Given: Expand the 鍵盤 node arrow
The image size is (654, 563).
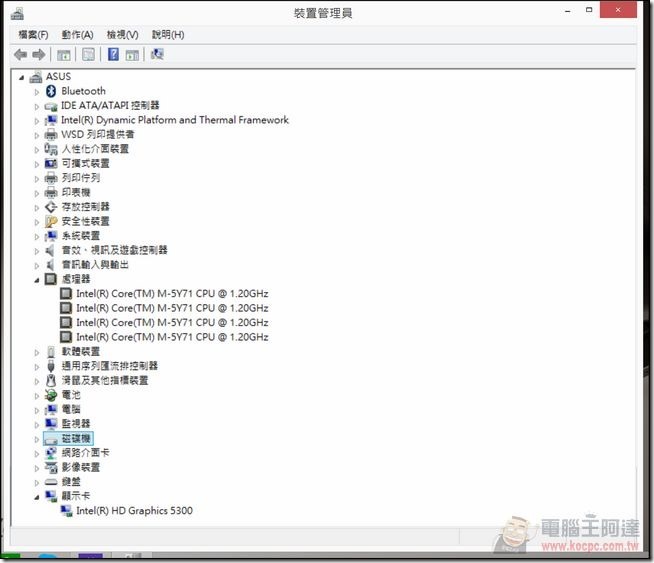Looking at the screenshot, I should (37, 483).
